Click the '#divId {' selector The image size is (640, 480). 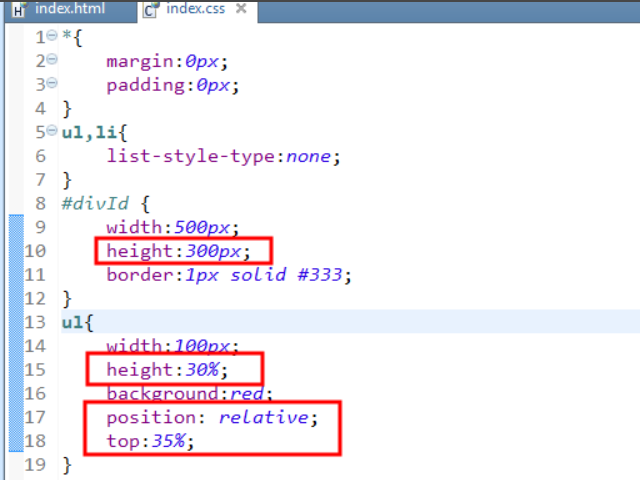click(106, 203)
